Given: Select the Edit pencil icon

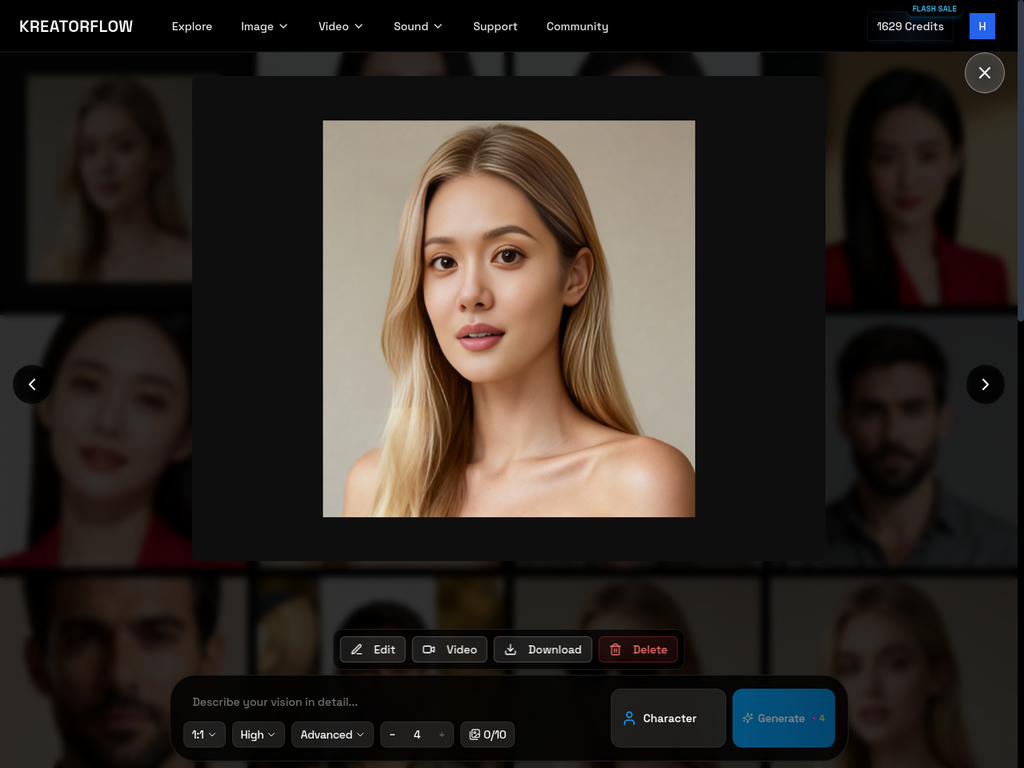Looking at the screenshot, I should [x=356, y=649].
